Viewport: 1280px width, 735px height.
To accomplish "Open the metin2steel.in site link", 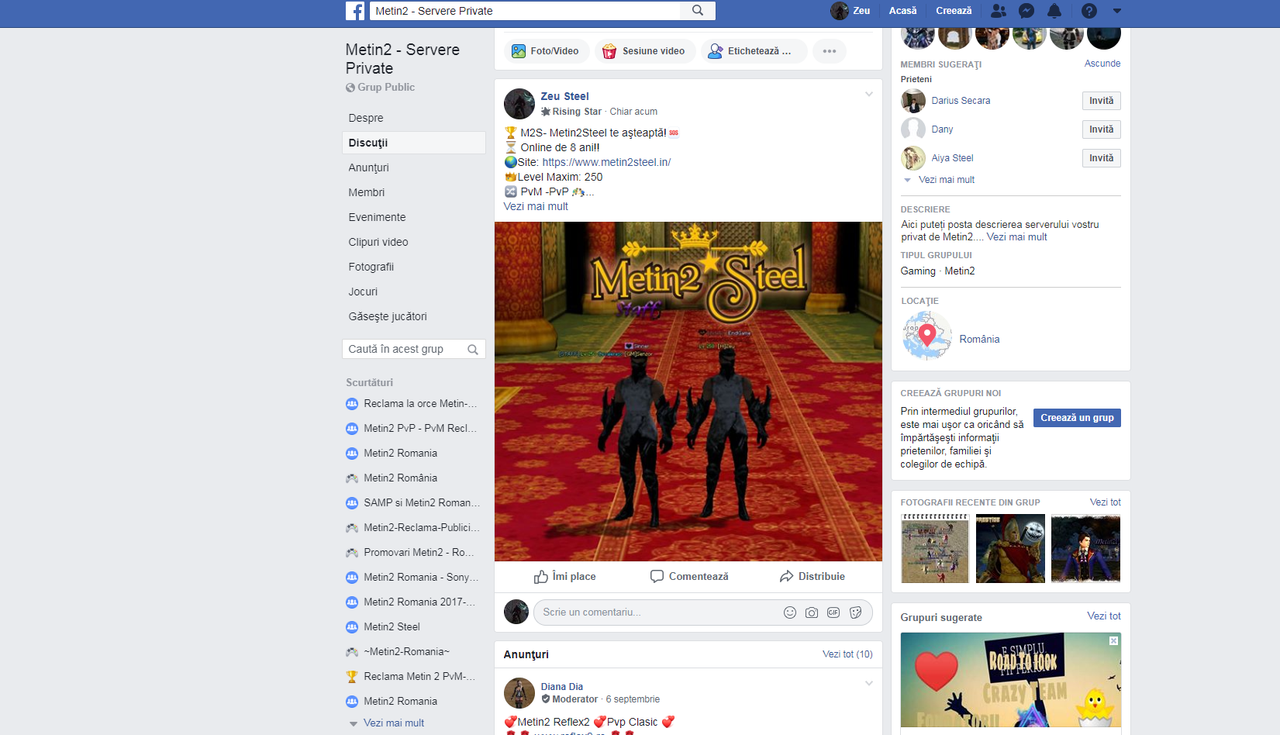I will click(x=606, y=162).
